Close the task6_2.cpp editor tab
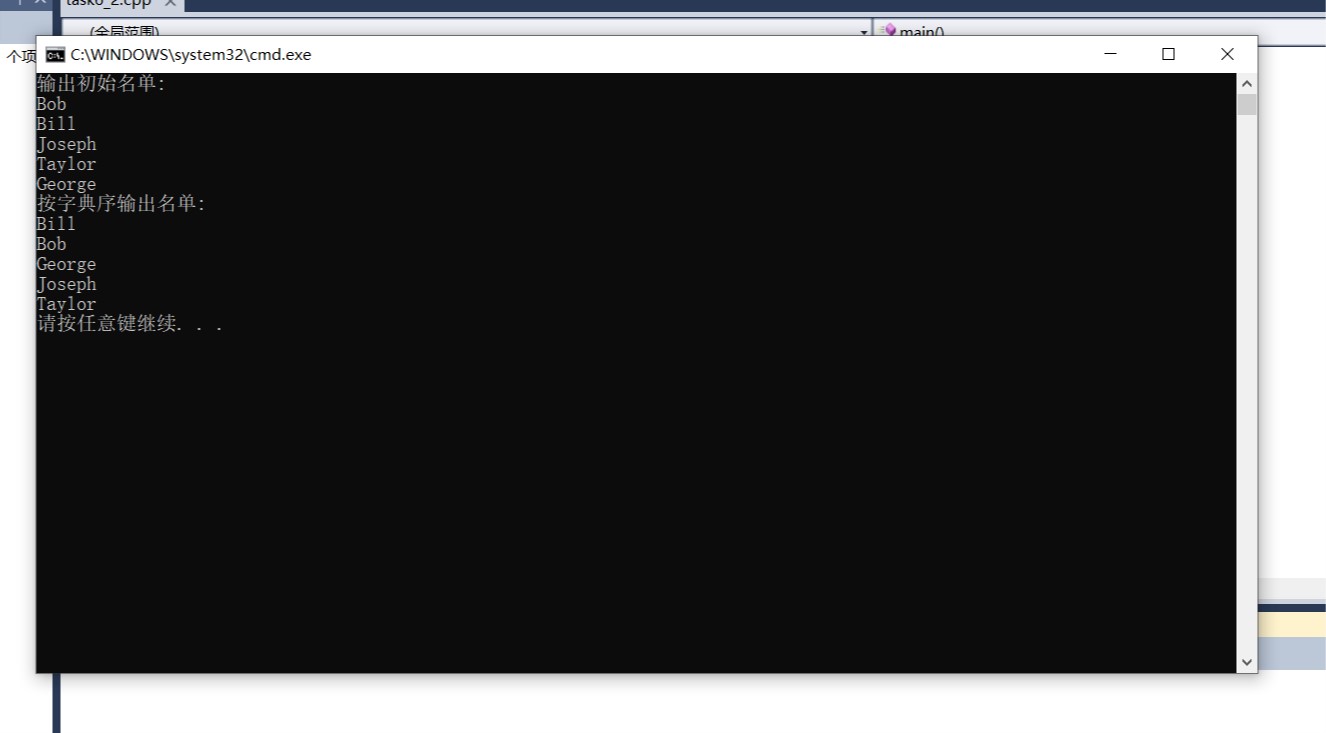1326x733 pixels. tap(170, 3)
